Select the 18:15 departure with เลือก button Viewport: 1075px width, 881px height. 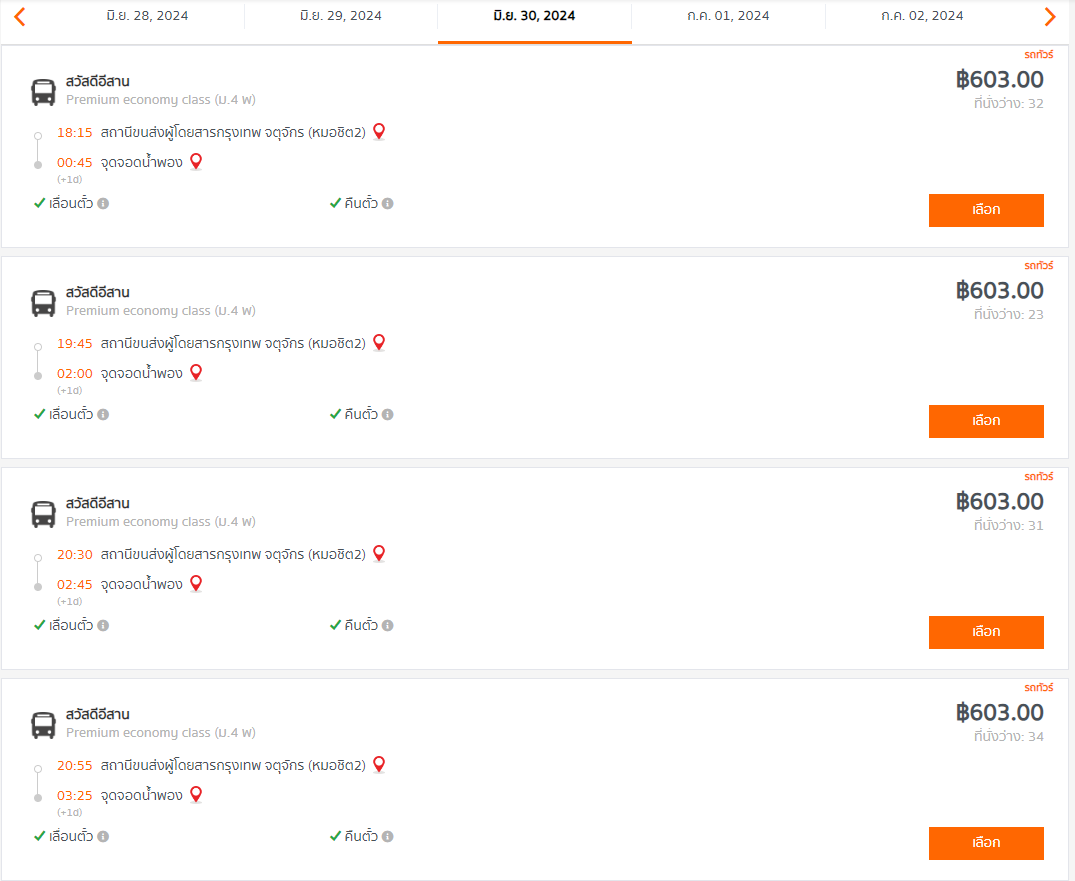click(x=986, y=210)
